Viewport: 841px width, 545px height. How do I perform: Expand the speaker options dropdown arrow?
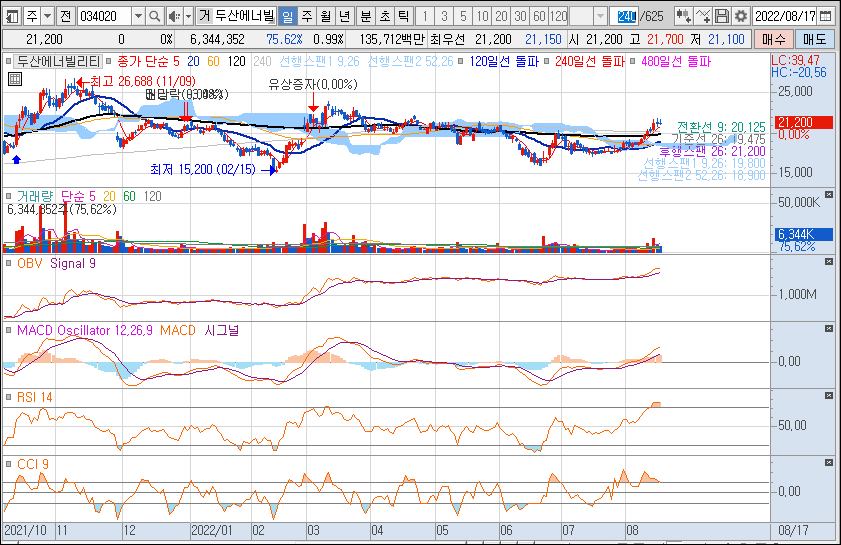[x=188, y=17]
